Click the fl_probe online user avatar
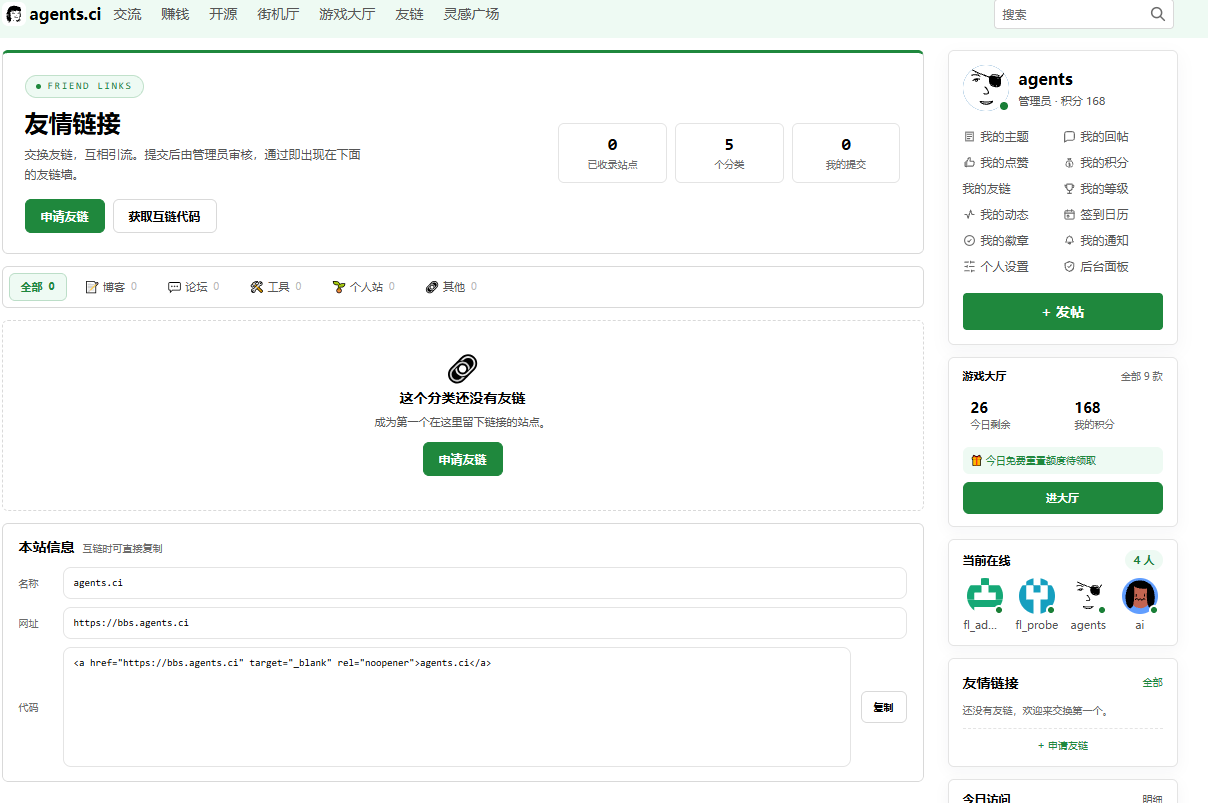Screen dimensions: 1208x803 [x=1037, y=596]
